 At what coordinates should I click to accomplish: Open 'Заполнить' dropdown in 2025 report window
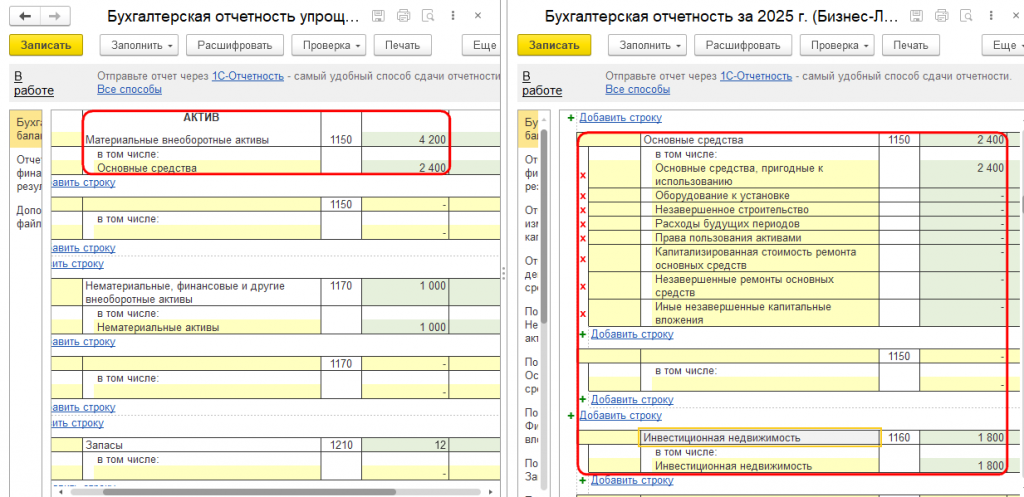click(x=647, y=45)
